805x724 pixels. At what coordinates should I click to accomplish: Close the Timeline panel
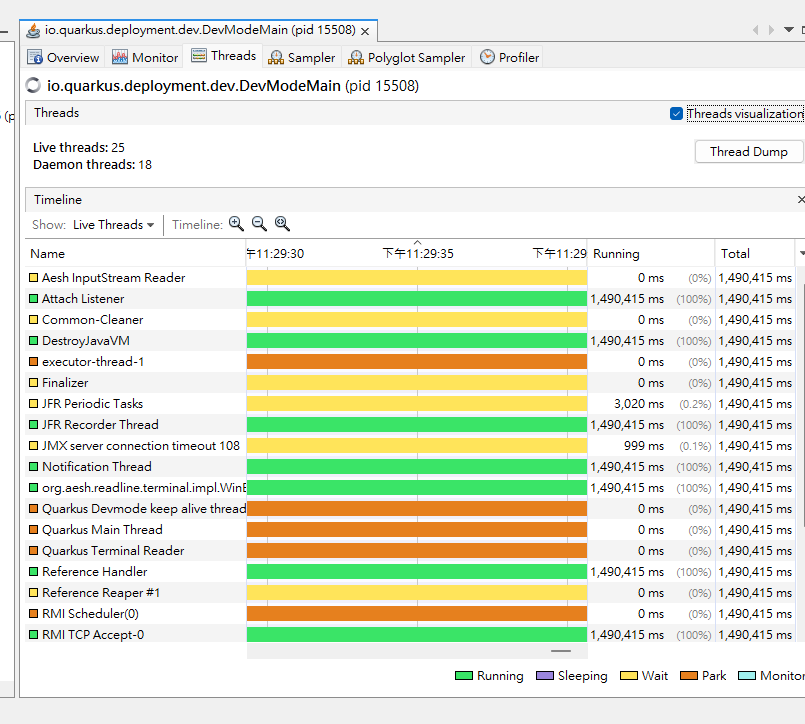(800, 199)
